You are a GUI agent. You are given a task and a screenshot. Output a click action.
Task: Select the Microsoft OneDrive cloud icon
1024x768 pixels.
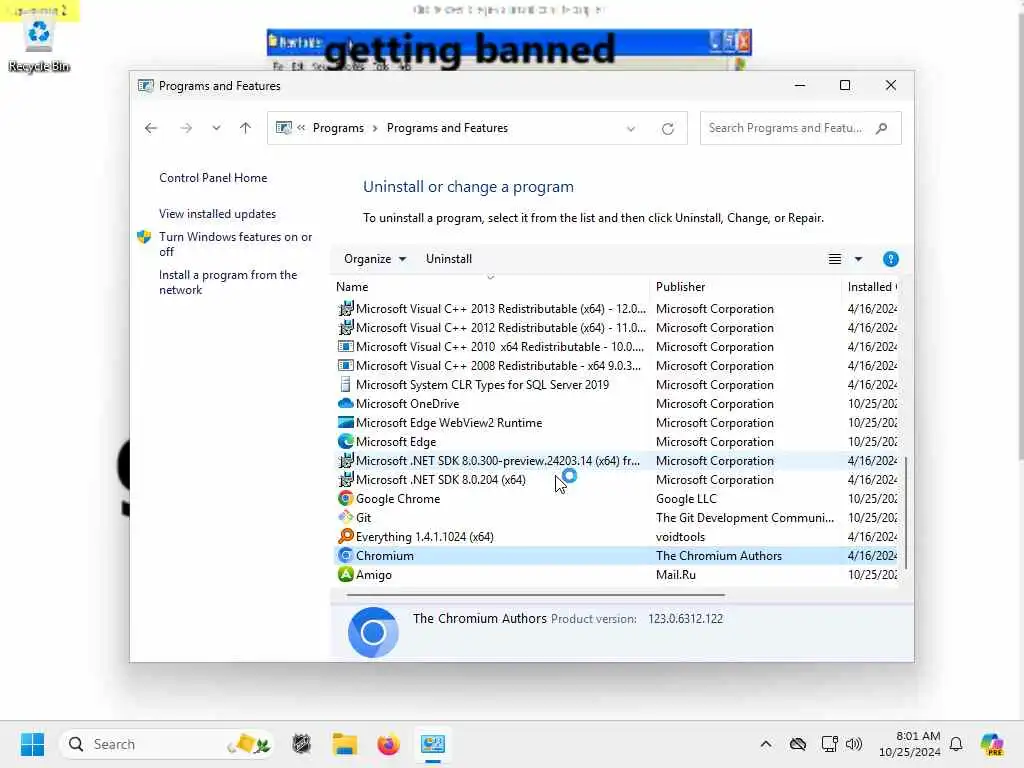[x=345, y=404]
